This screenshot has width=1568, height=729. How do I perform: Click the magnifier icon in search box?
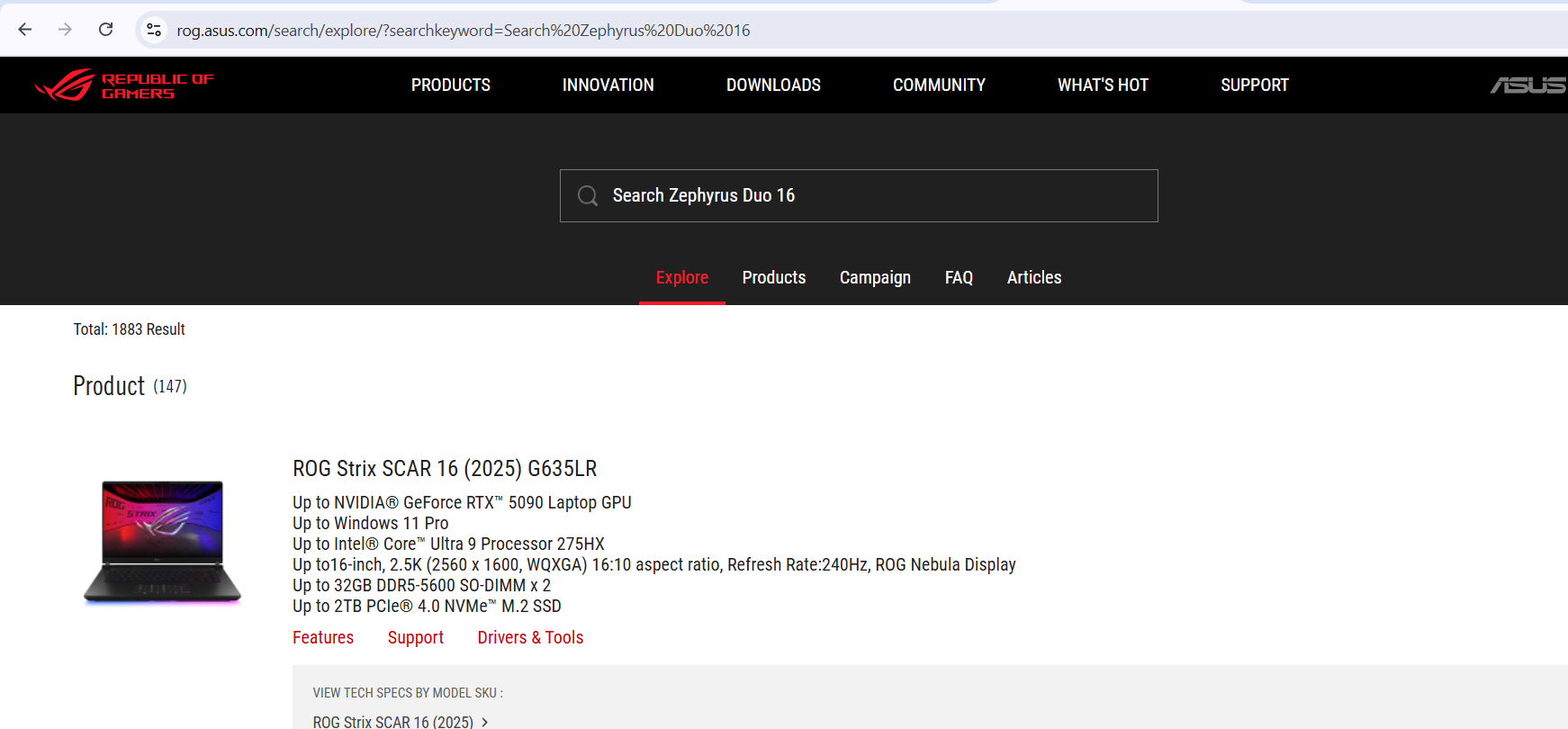pos(588,195)
